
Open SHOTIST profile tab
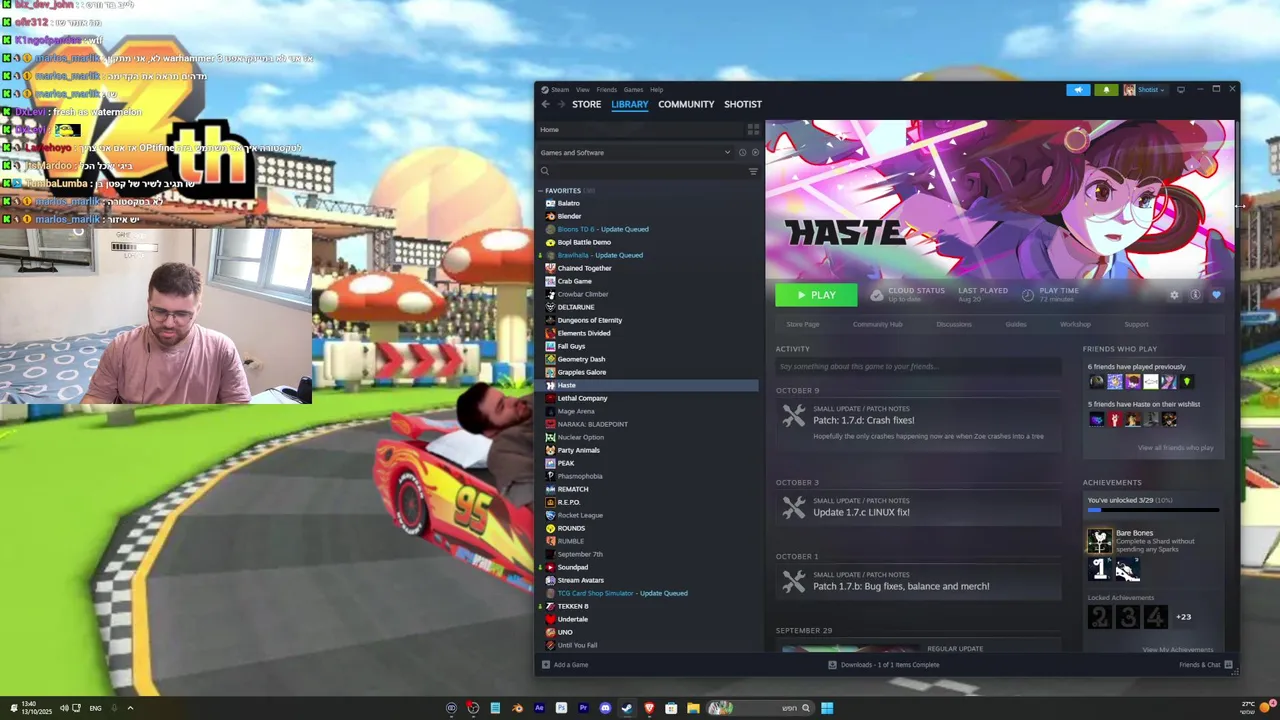(x=743, y=104)
